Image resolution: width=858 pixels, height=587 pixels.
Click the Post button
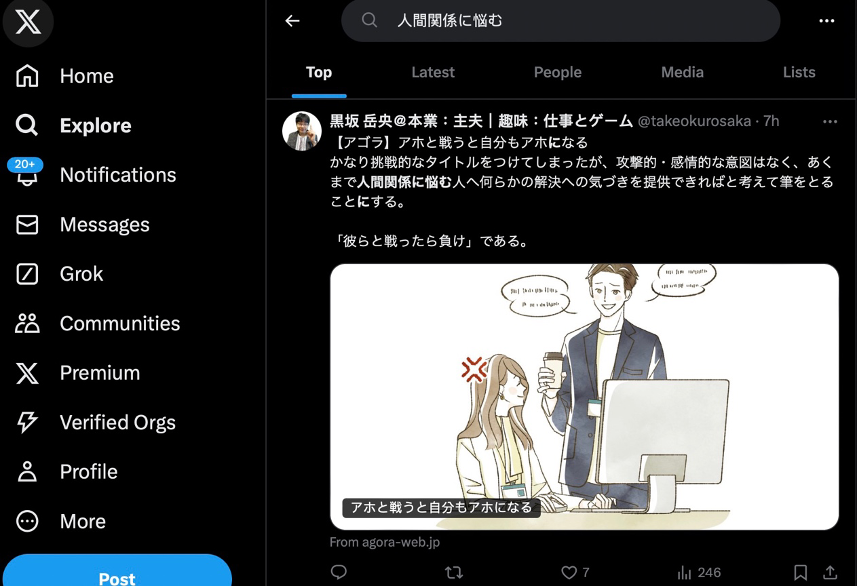[x=117, y=572]
